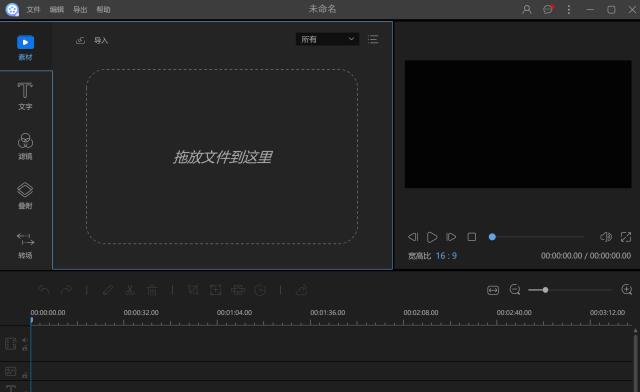Click the 00:02:08.00 ruler mark
The width and height of the screenshot is (640, 392).
[x=421, y=312]
